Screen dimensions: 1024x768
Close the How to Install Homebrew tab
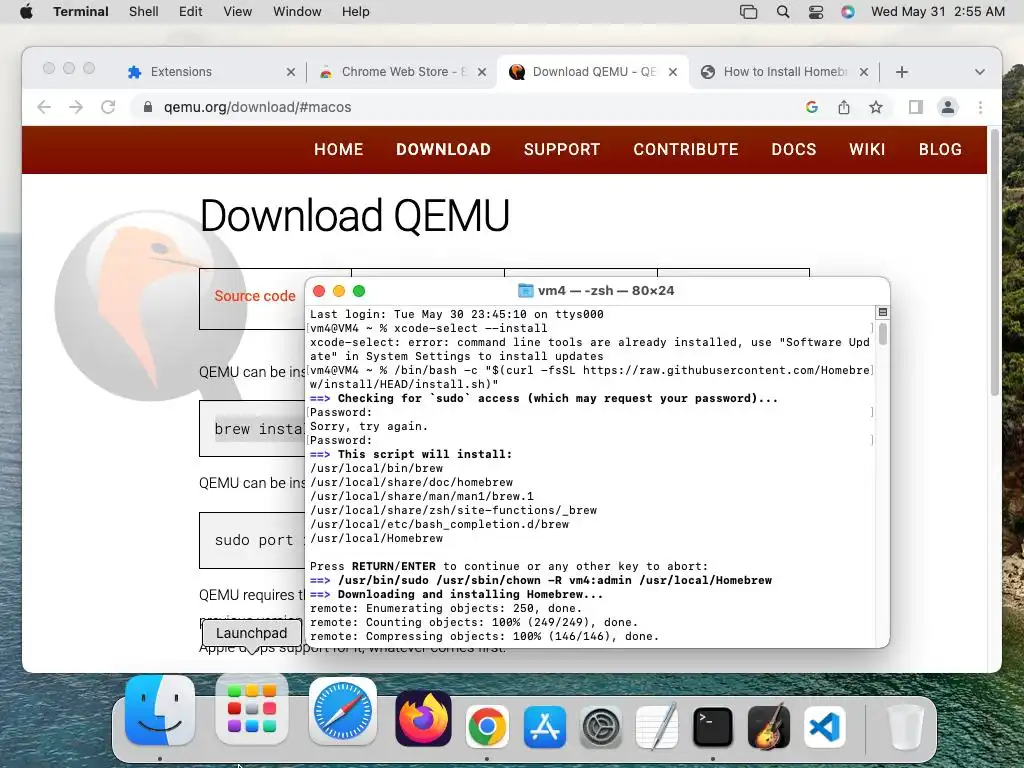pos(864,72)
